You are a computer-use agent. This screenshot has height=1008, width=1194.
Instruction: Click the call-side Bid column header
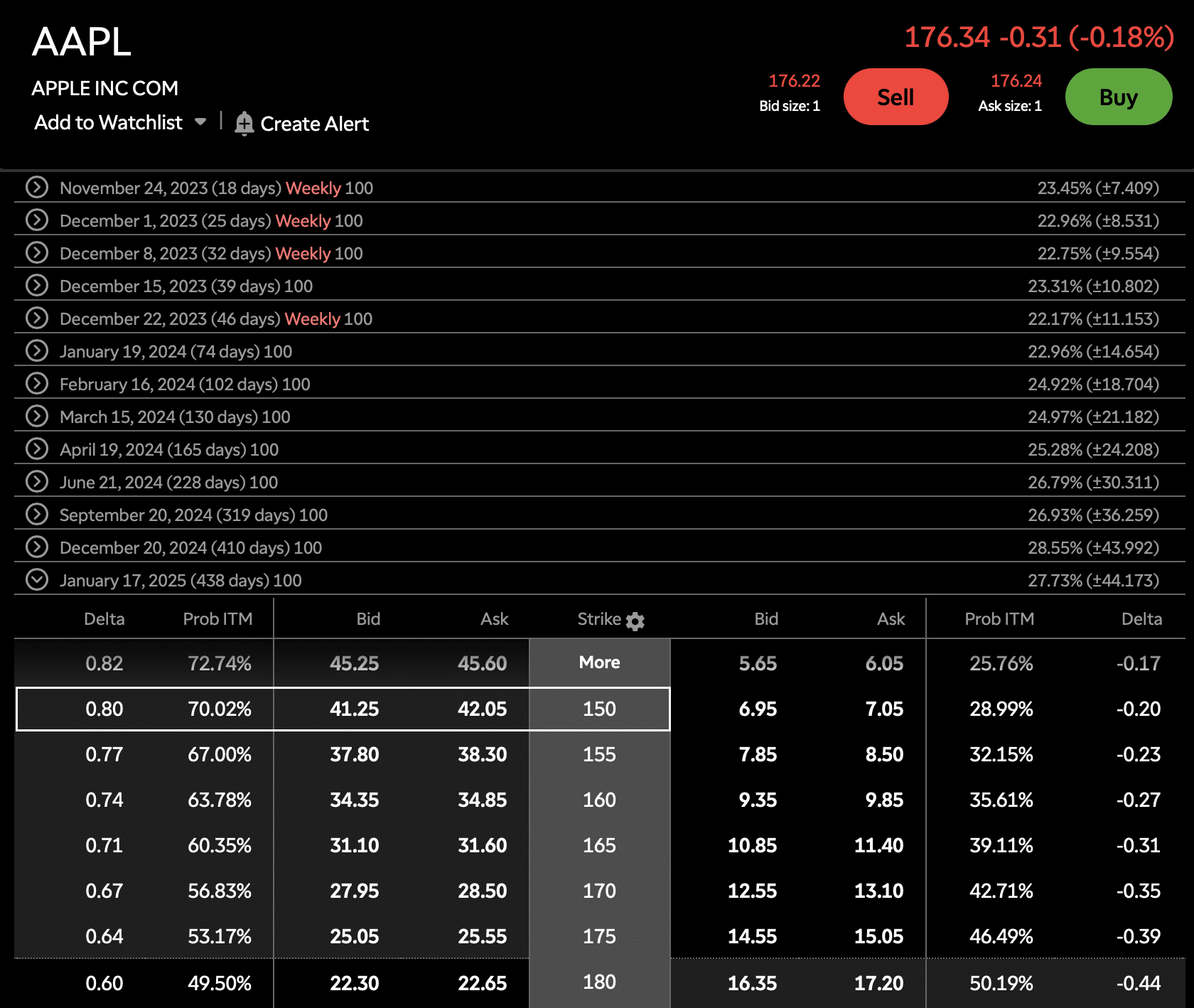(x=368, y=618)
